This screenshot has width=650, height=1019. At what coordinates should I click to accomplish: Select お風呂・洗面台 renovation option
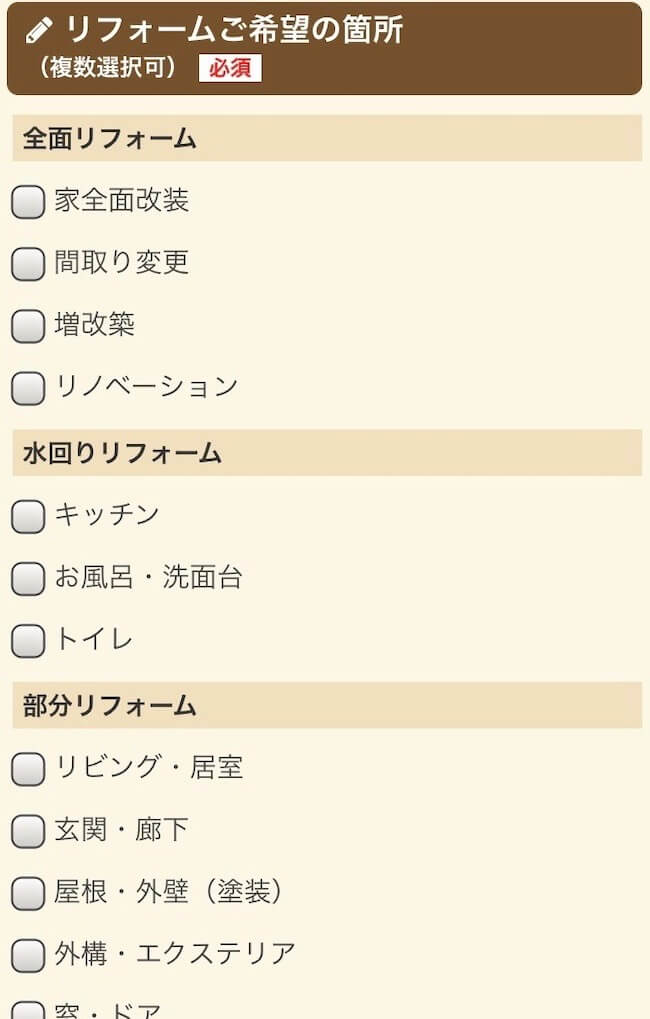coord(26,577)
